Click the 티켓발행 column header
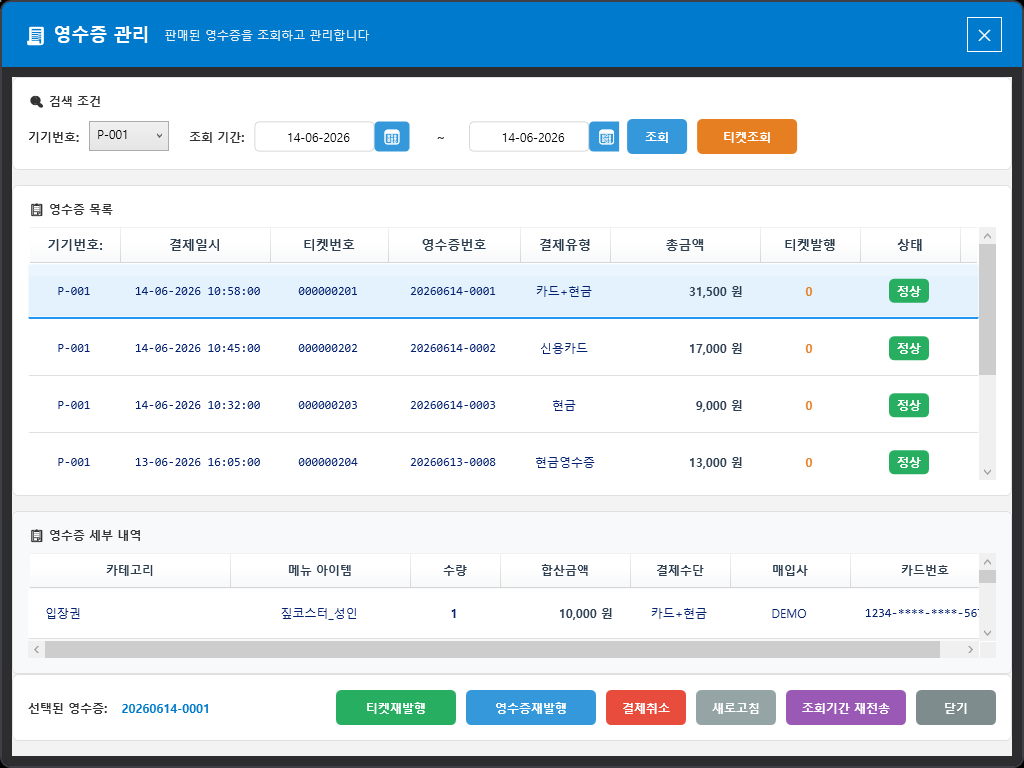 (810, 245)
